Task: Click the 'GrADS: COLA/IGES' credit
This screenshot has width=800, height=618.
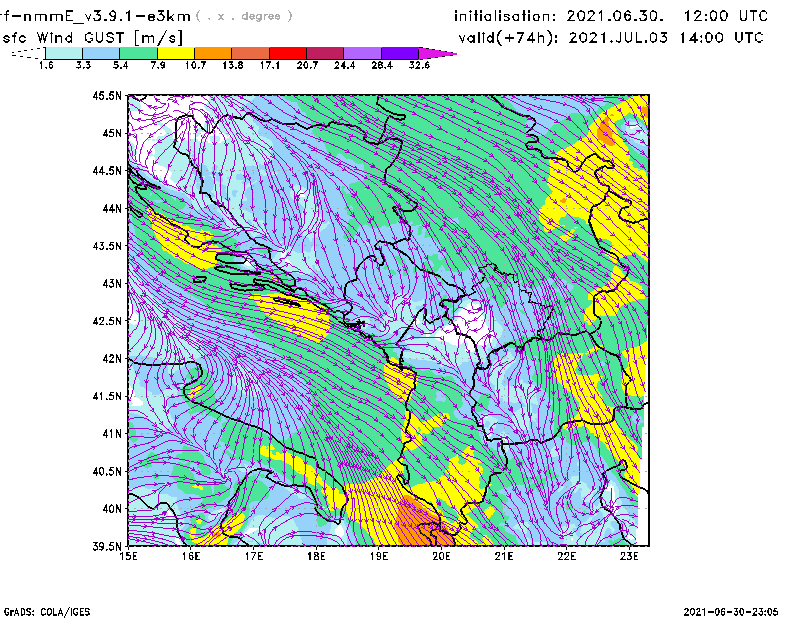Action: (x=47, y=612)
